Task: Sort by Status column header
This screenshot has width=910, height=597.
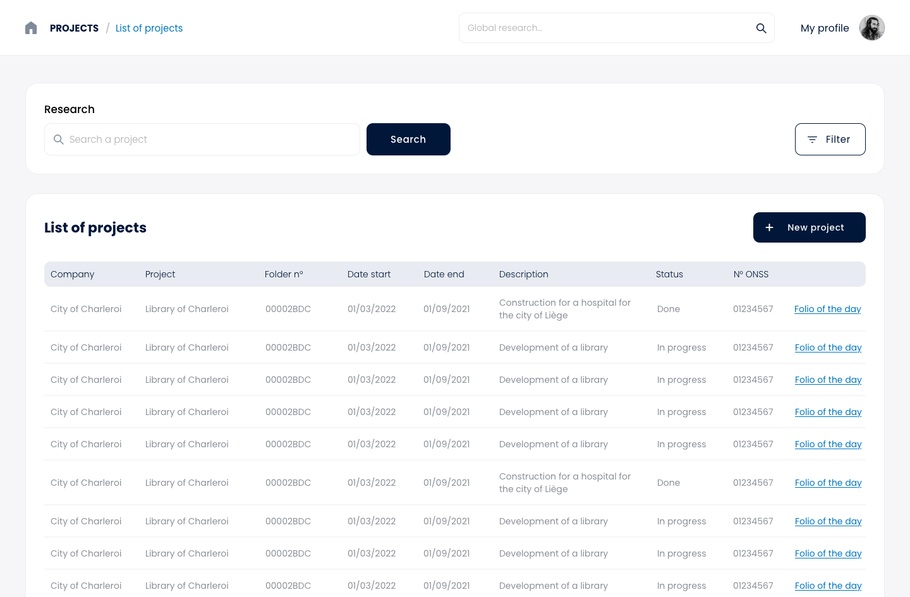Action: click(669, 274)
